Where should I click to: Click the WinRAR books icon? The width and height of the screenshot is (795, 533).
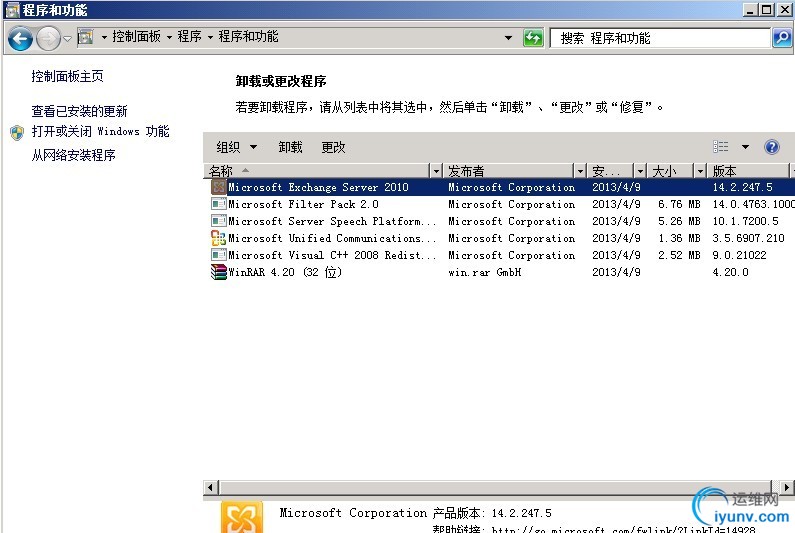219,272
